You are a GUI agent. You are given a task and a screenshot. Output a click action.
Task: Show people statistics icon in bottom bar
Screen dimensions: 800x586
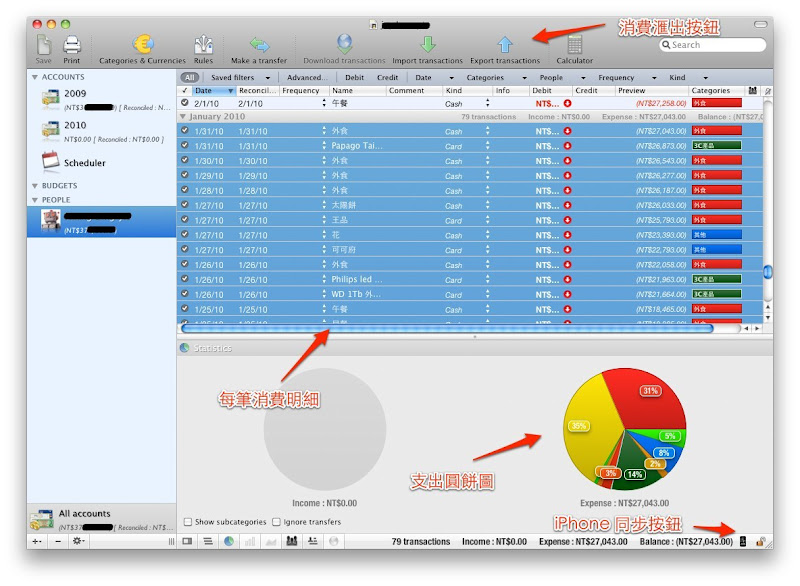[x=292, y=541]
